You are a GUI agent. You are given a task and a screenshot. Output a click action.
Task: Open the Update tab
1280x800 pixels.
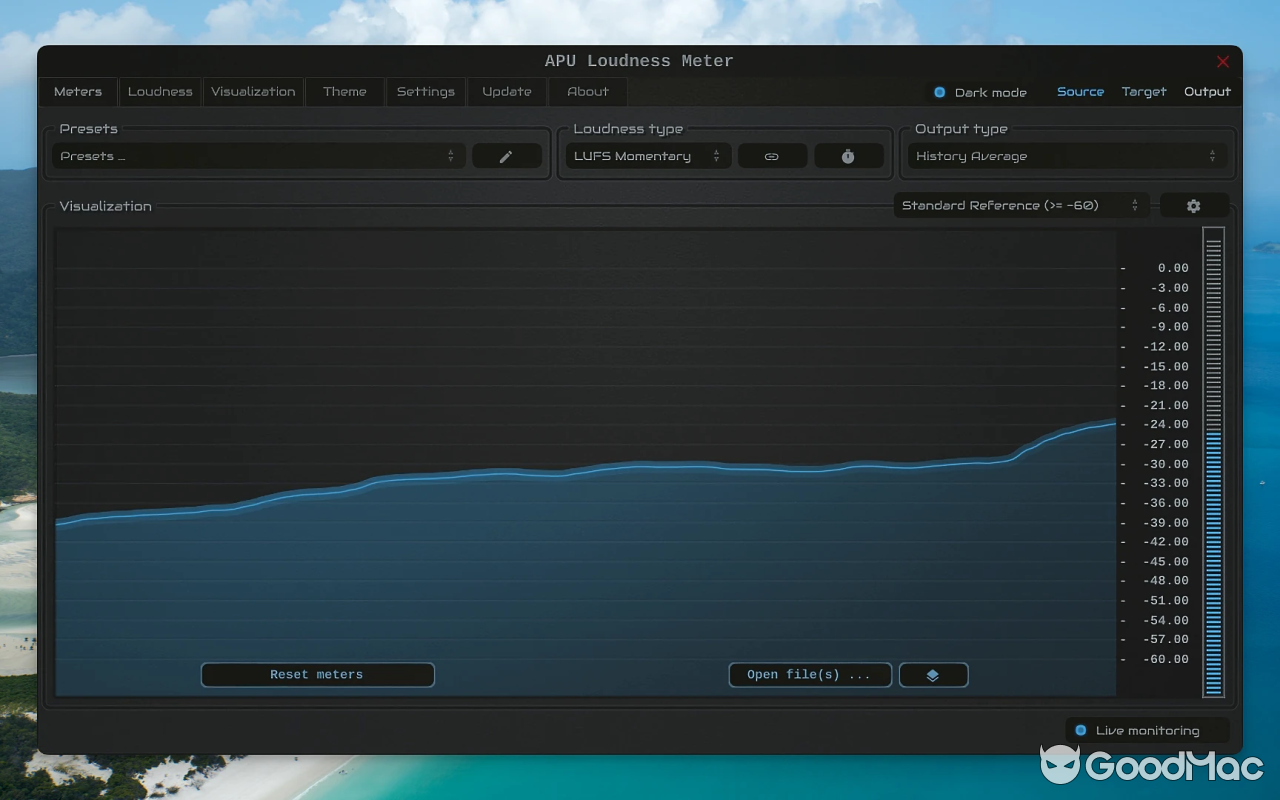[507, 91]
